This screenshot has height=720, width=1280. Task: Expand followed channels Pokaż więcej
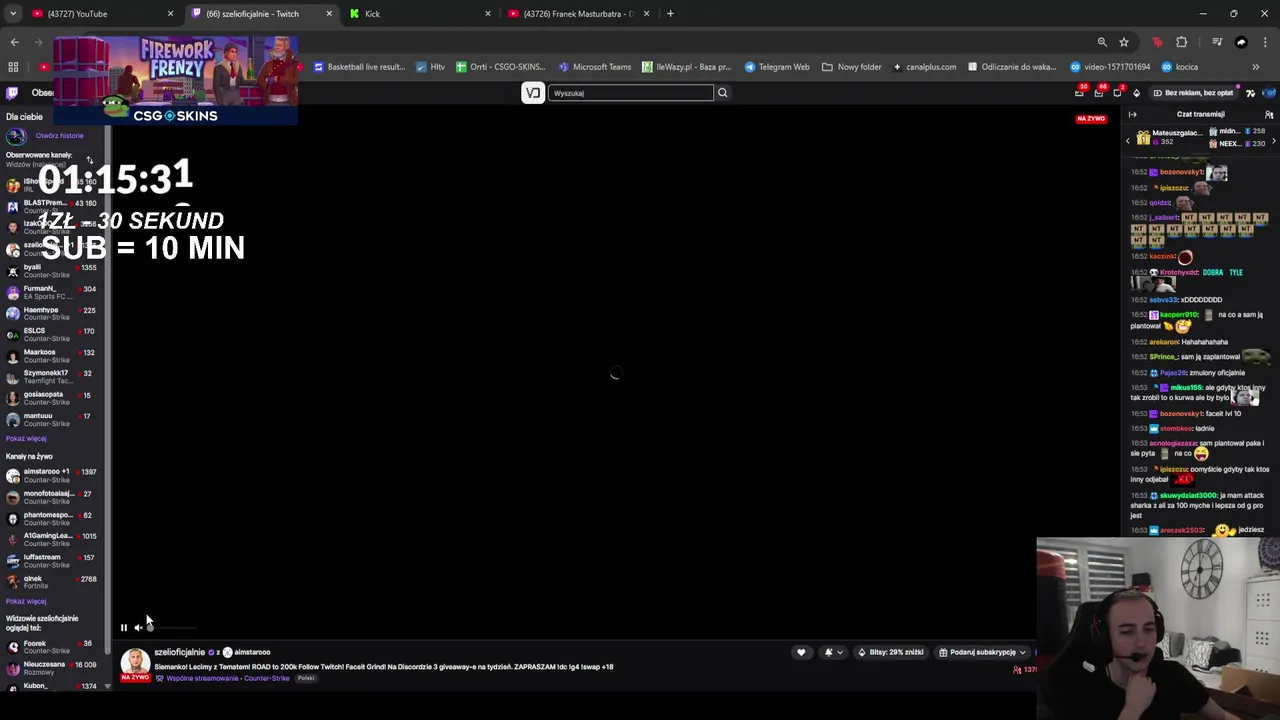[26, 439]
